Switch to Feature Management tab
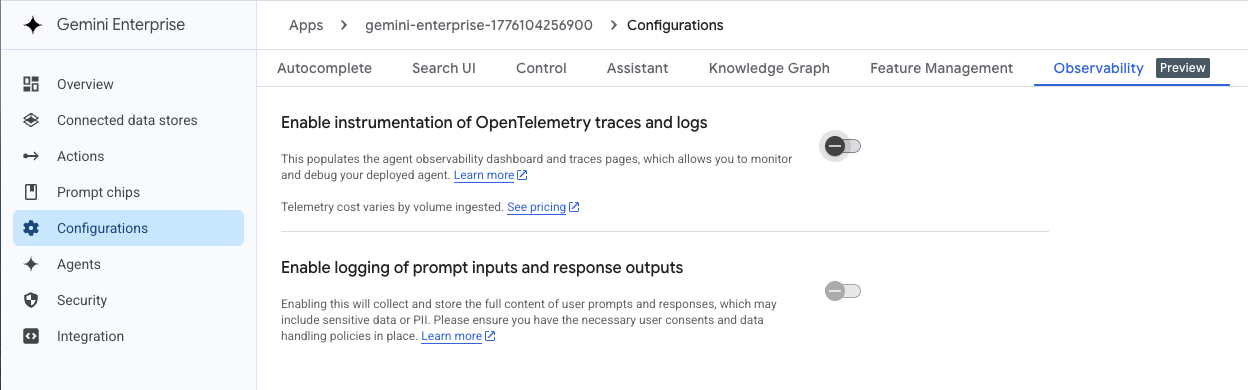The image size is (1248, 390). tap(941, 68)
